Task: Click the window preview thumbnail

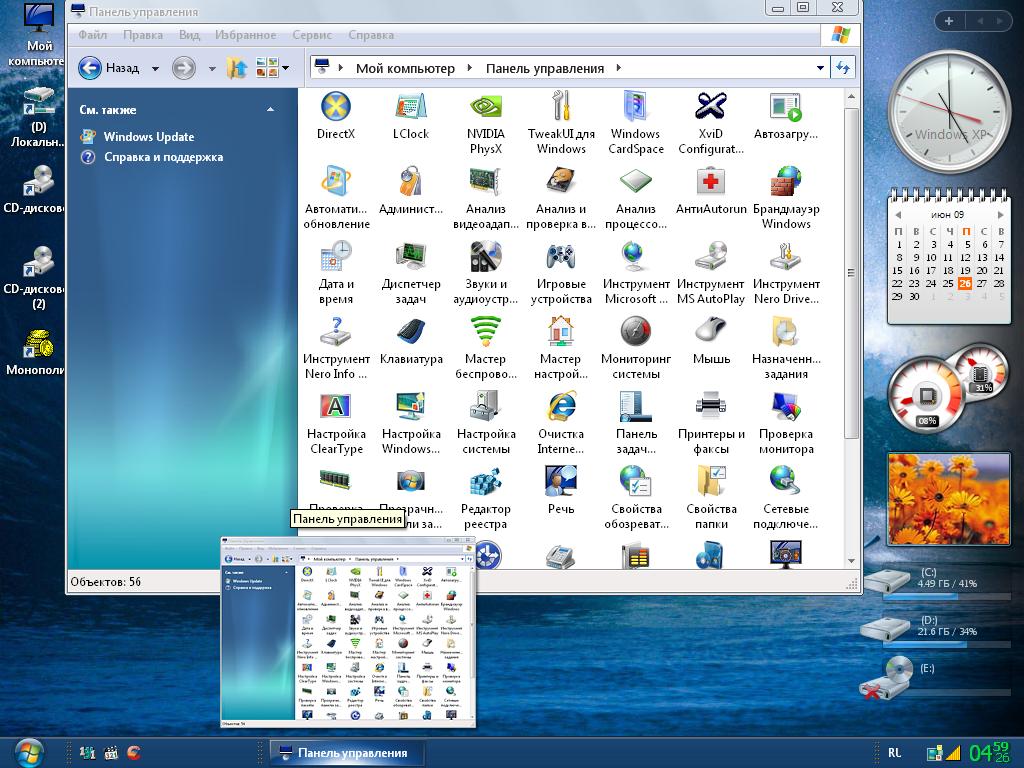Action: (348, 632)
